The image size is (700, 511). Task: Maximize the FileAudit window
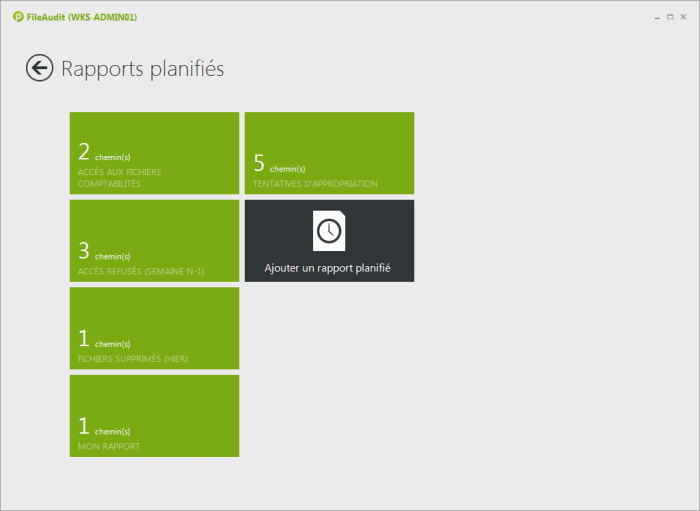(669, 16)
